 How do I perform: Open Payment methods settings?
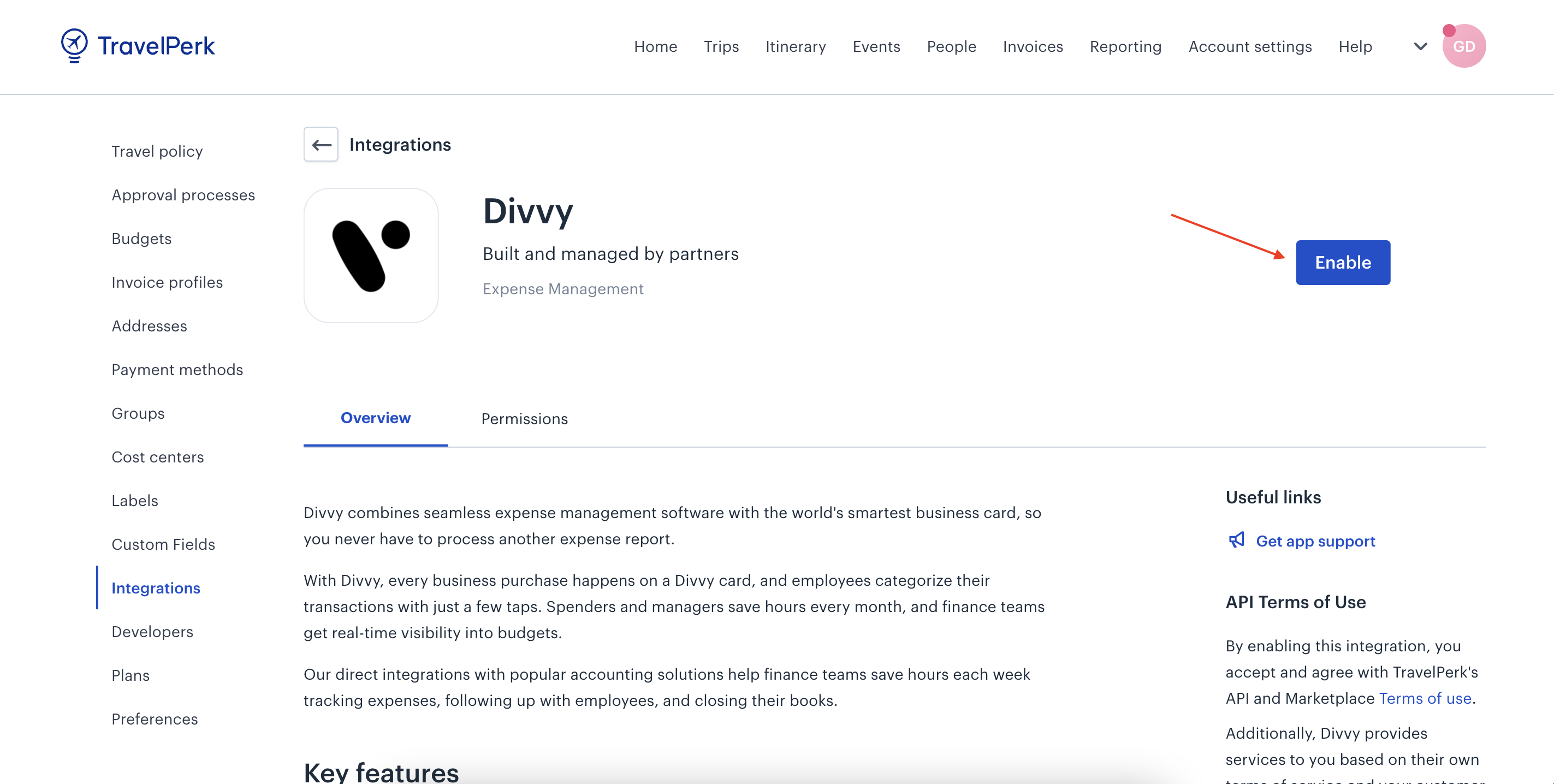point(177,370)
